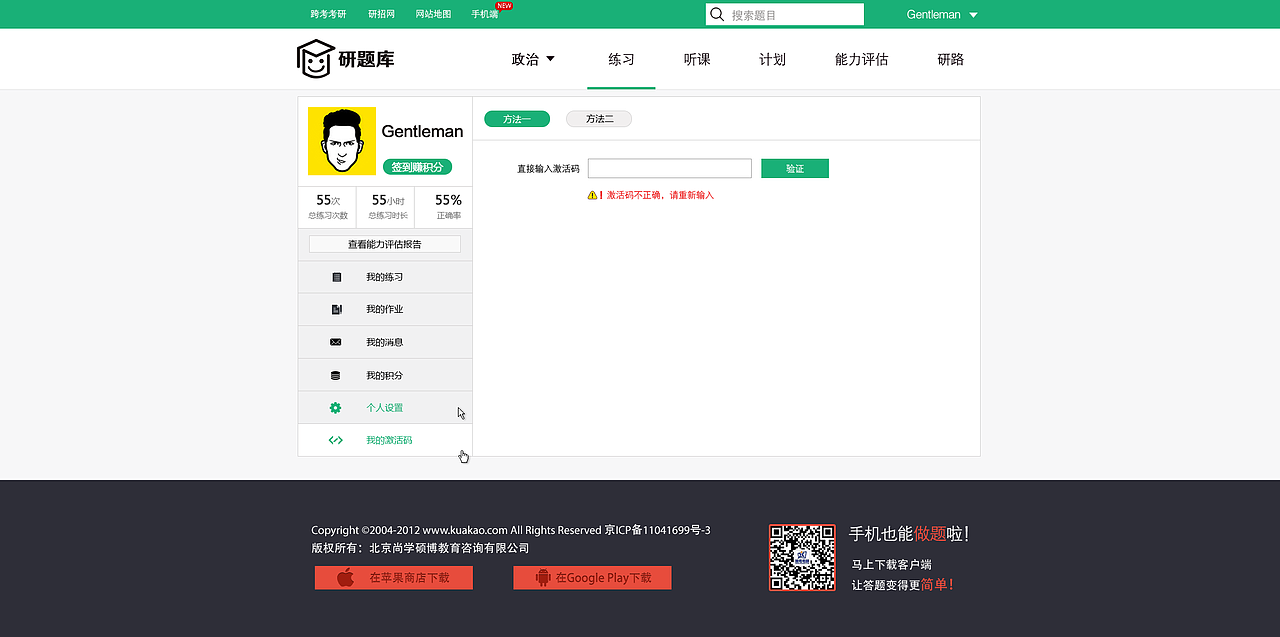Open 我的练习 via its notebook icon
1280x637 pixels.
pyautogui.click(x=337, y=276)
